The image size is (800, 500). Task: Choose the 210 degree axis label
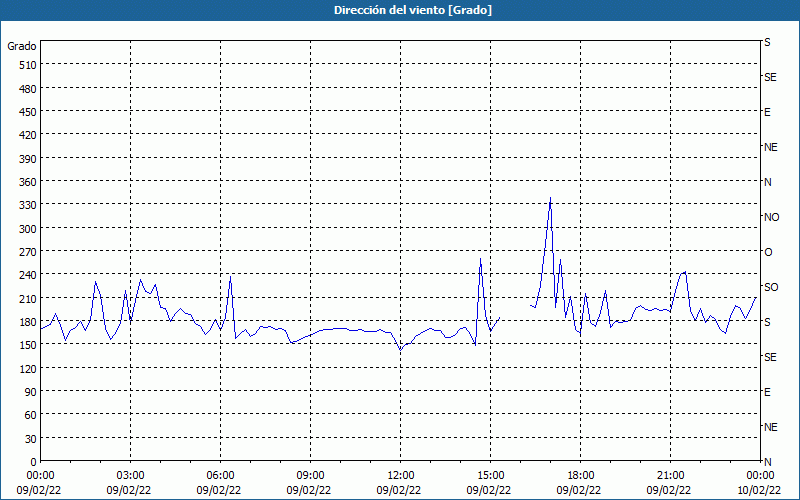pyautogui.click(x=29, y=298)
